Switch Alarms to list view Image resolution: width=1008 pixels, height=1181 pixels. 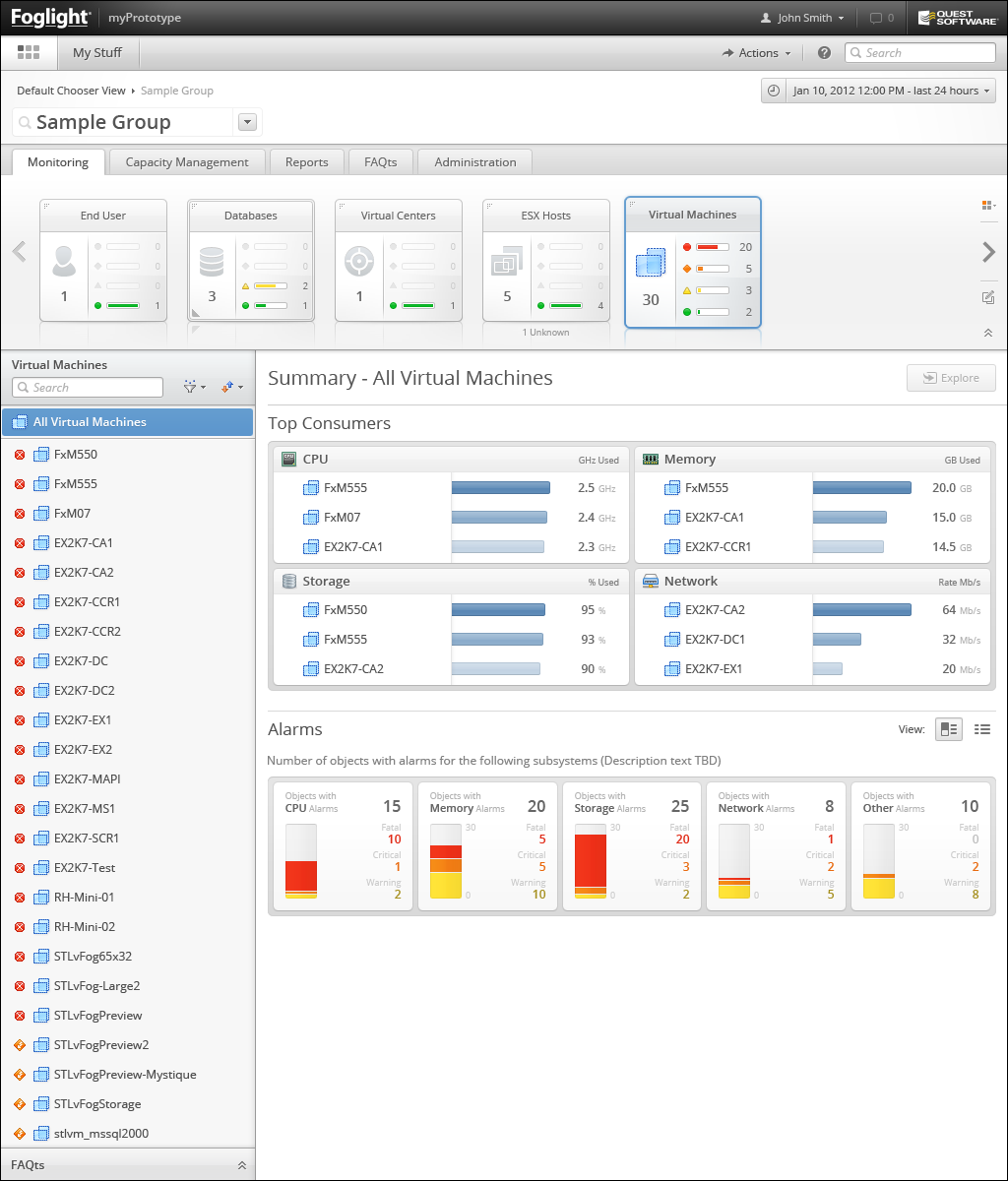coord(981,729)
